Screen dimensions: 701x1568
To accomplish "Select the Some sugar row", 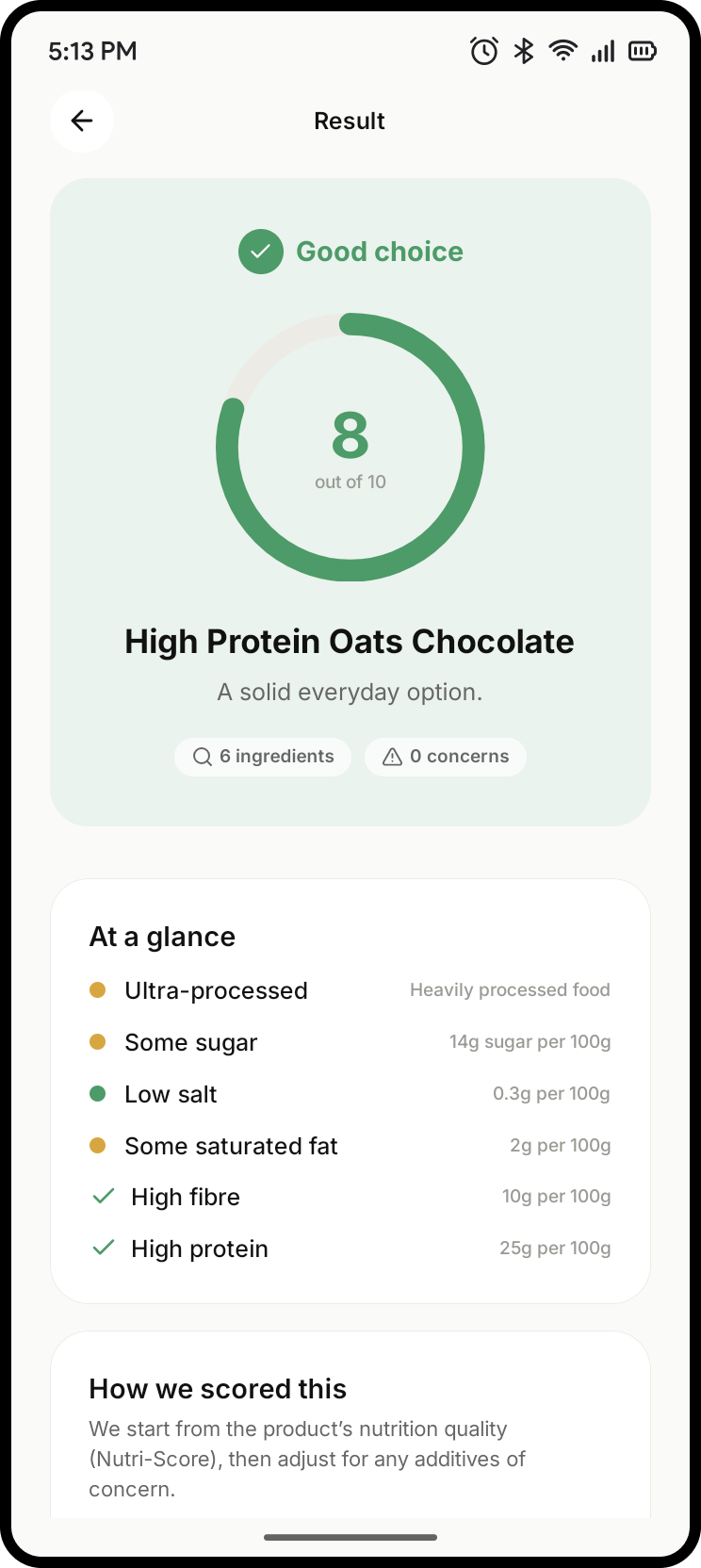I will pyautogui.click(x=350, y=1042).
